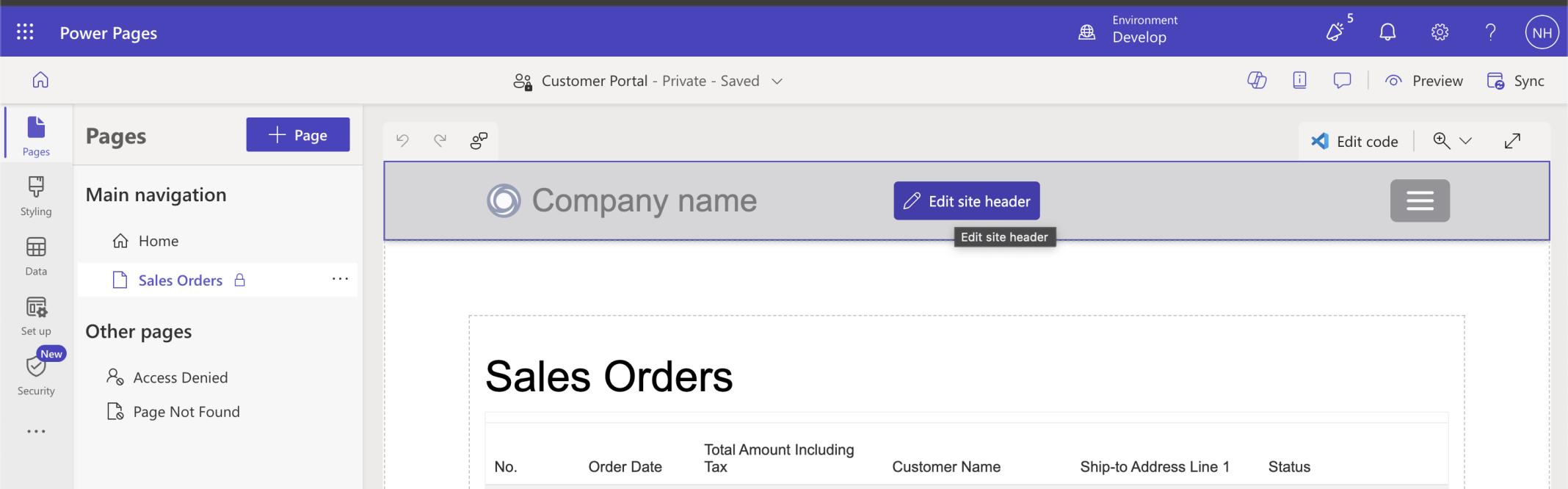Open the Copilot icon
The width and height of the screenshot is (1568, 489).
tap(1257, 81)
